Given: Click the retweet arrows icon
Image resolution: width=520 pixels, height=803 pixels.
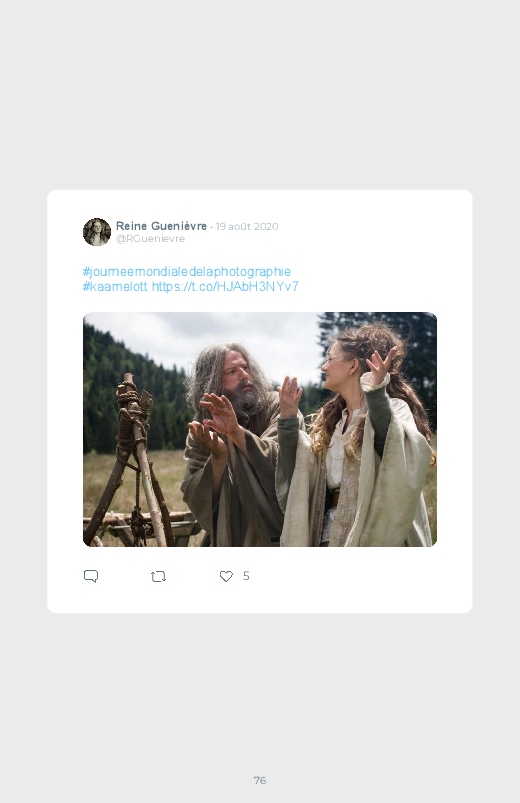Looking at the screenshot, I should [x=158, y=577].
